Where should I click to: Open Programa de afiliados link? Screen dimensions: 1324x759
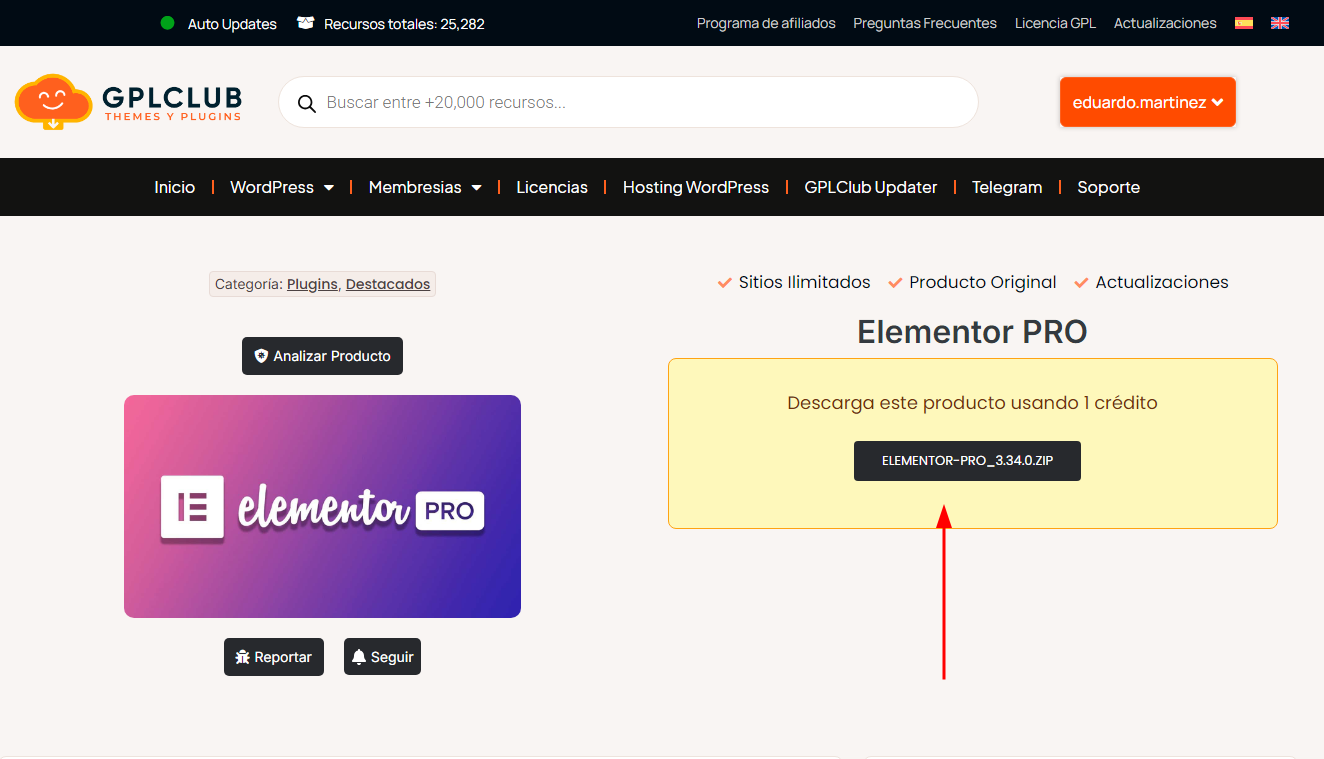point(766,23)
